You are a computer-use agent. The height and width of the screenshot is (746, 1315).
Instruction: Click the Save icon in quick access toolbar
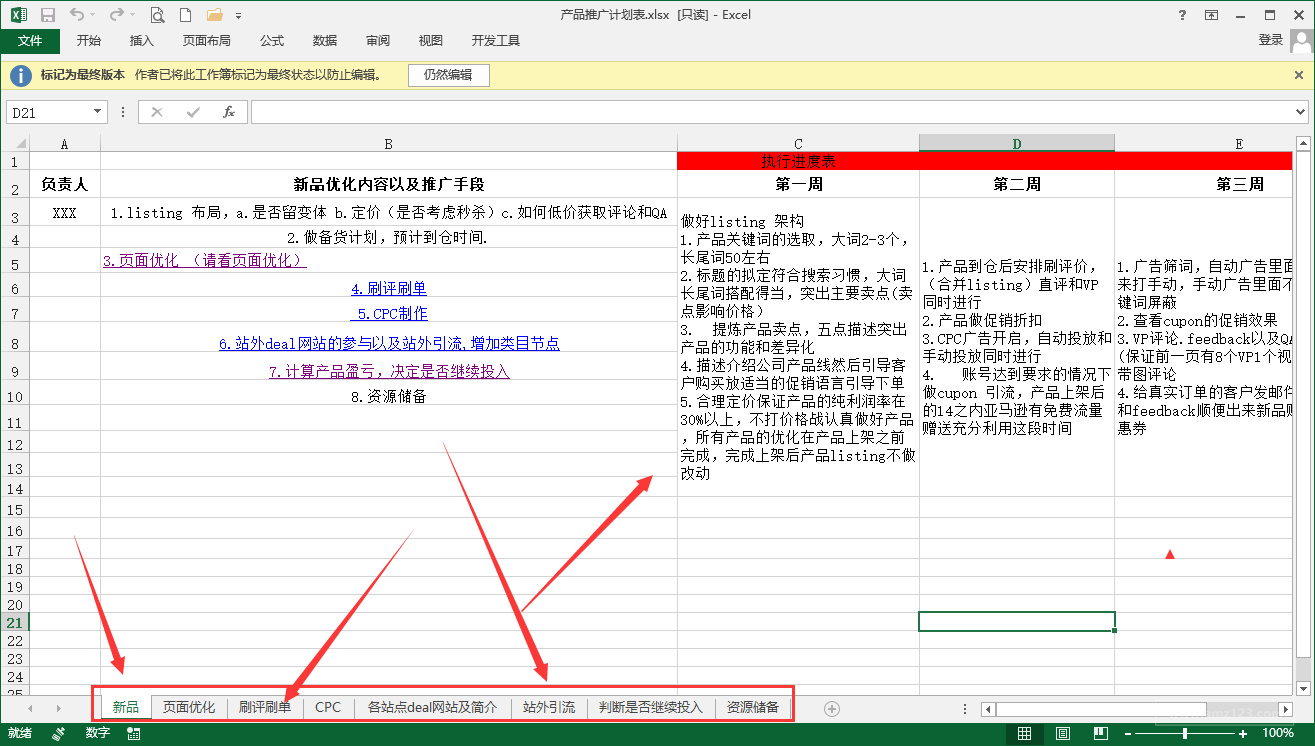tap(47, 15)
